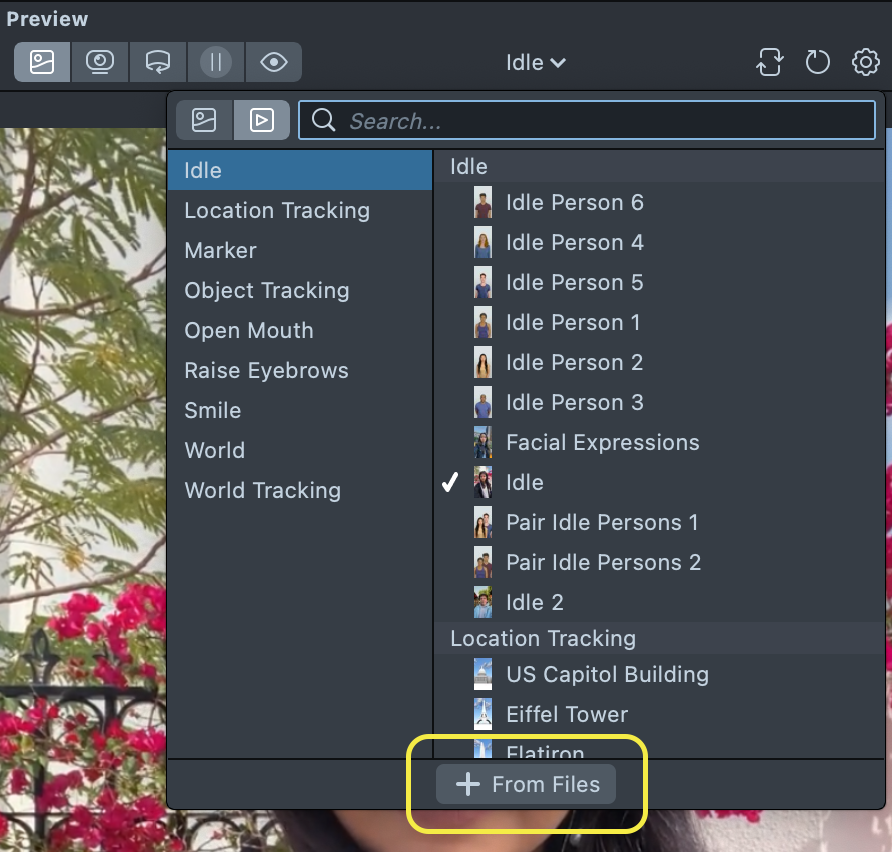Screen dimensions: 892x852
Task: Click the image preview icon in Preview toolbar
Action: point(42,62)
